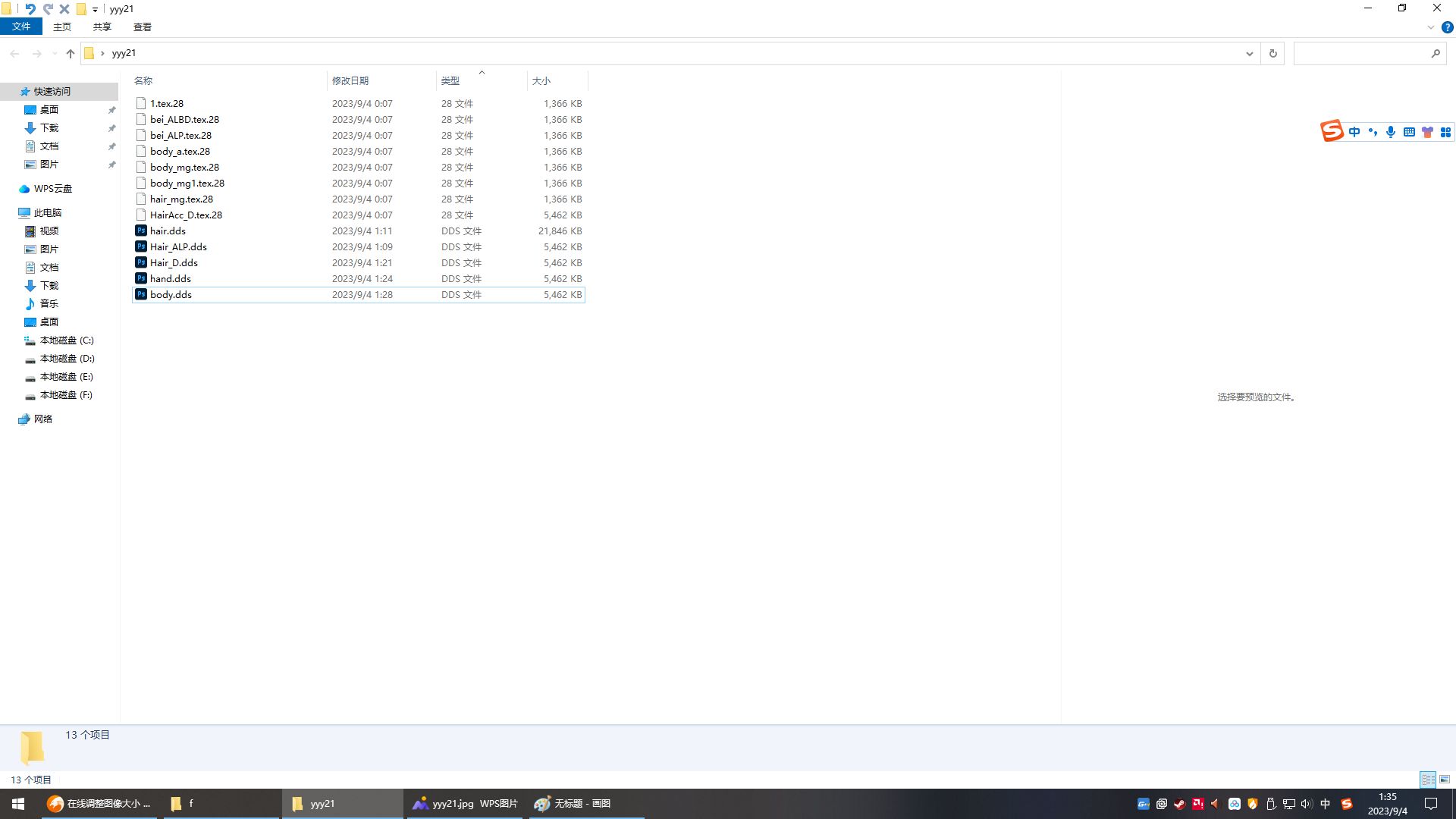Open the 查看 ribbon tab
Screen dimensions: 1456x819
click(142, 27)
